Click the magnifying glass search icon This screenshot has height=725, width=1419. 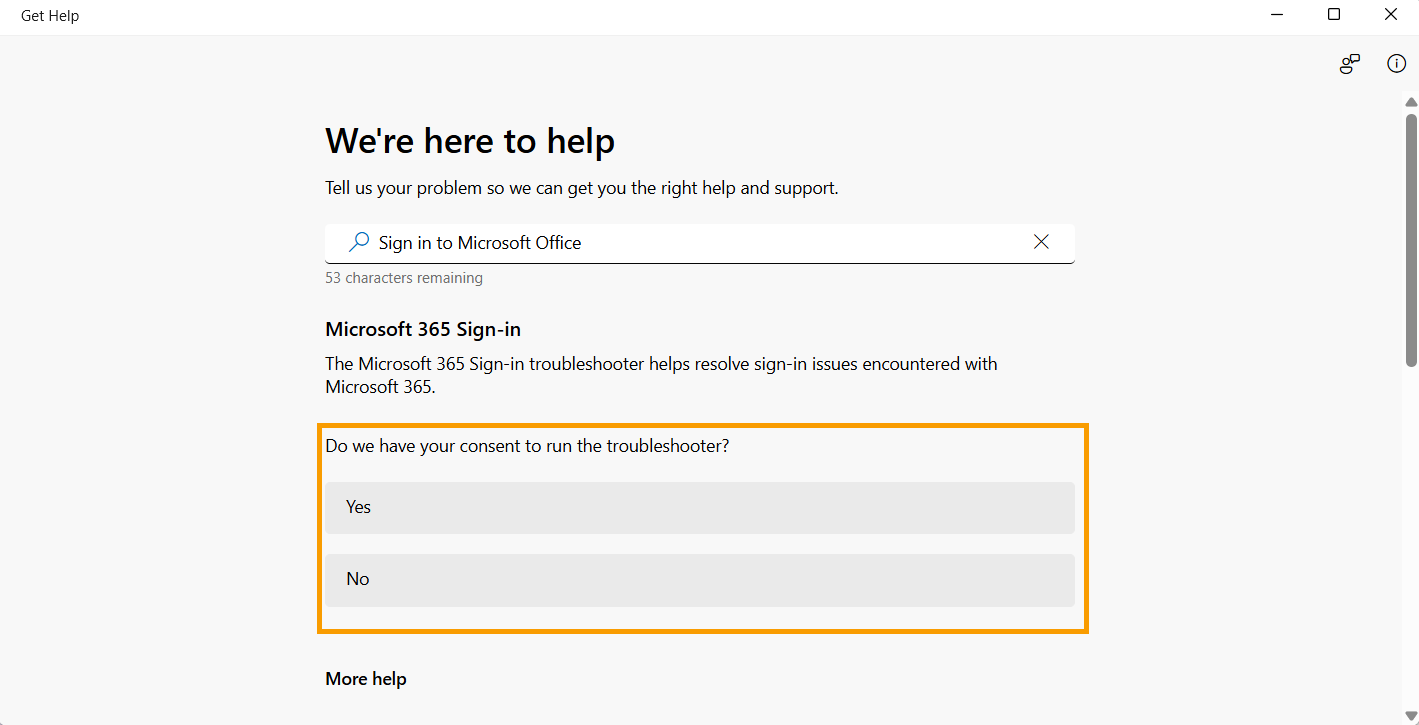pyautogui.click(x=358, y=242)
